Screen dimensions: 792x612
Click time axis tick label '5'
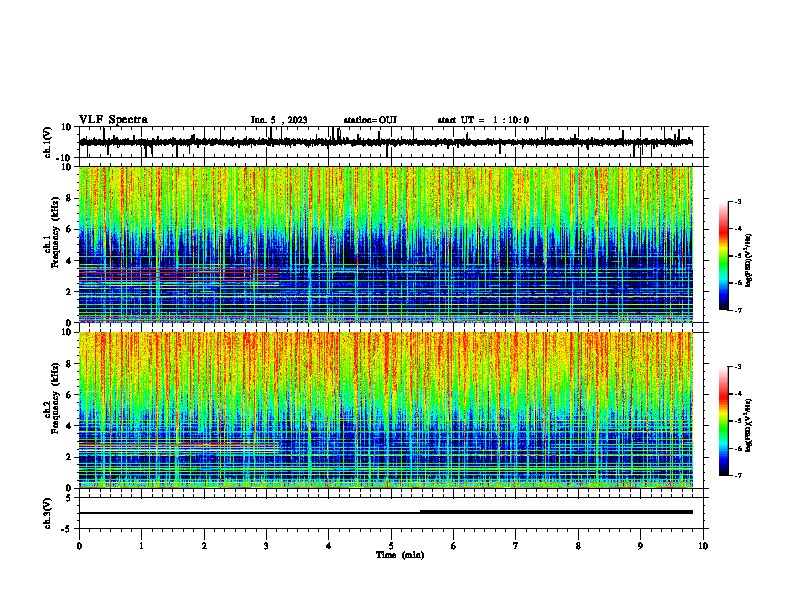pos(391,546)
